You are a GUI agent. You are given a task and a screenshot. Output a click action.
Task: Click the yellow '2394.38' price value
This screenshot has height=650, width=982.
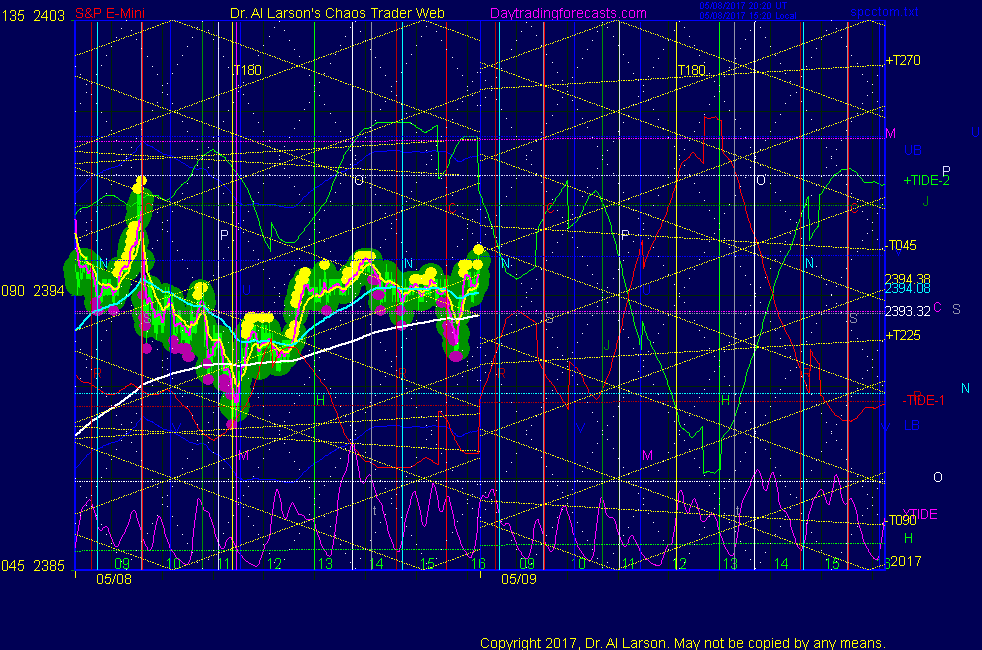point(907,279)
